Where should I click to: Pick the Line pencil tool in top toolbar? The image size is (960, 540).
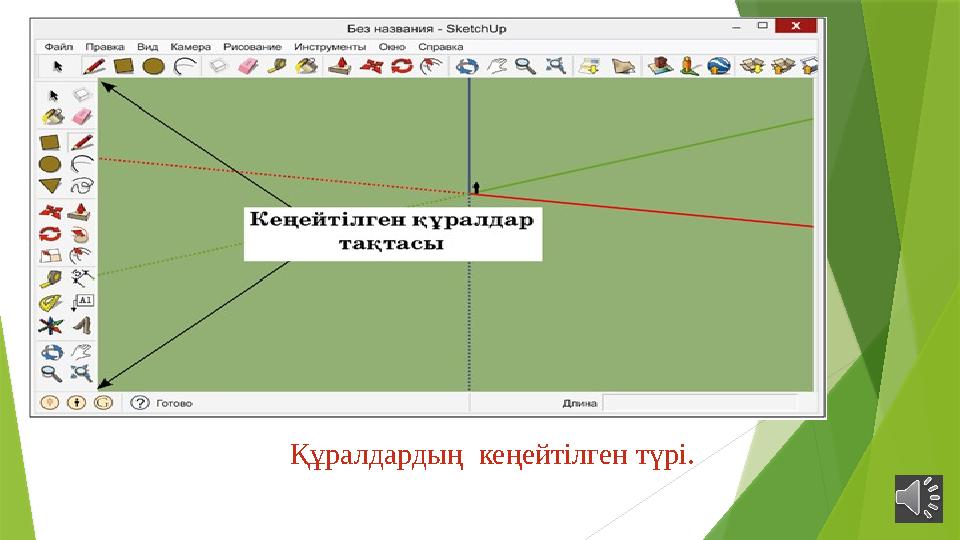94,66
